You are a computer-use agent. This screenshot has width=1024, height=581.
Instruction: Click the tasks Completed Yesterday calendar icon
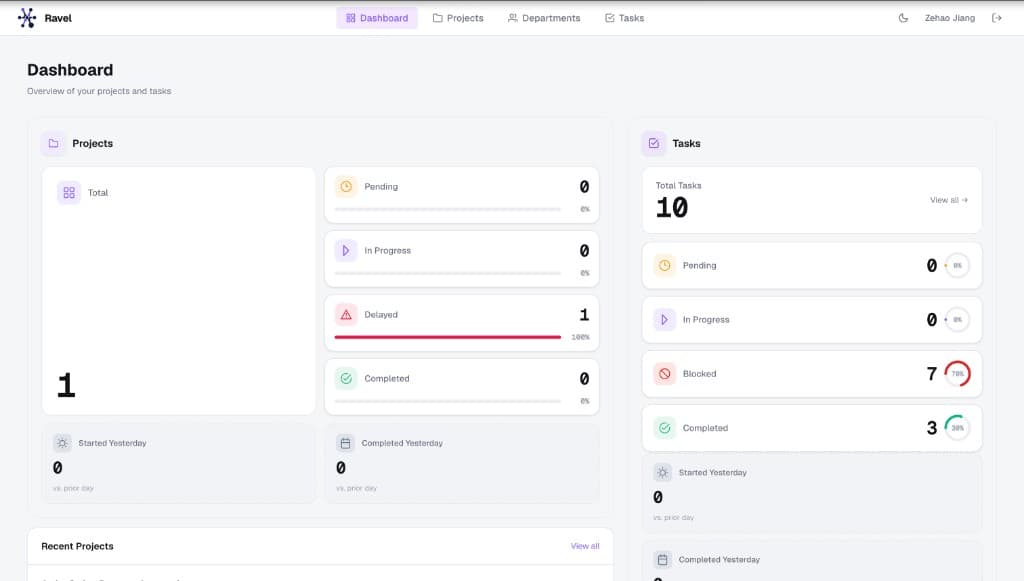point(662,560)
